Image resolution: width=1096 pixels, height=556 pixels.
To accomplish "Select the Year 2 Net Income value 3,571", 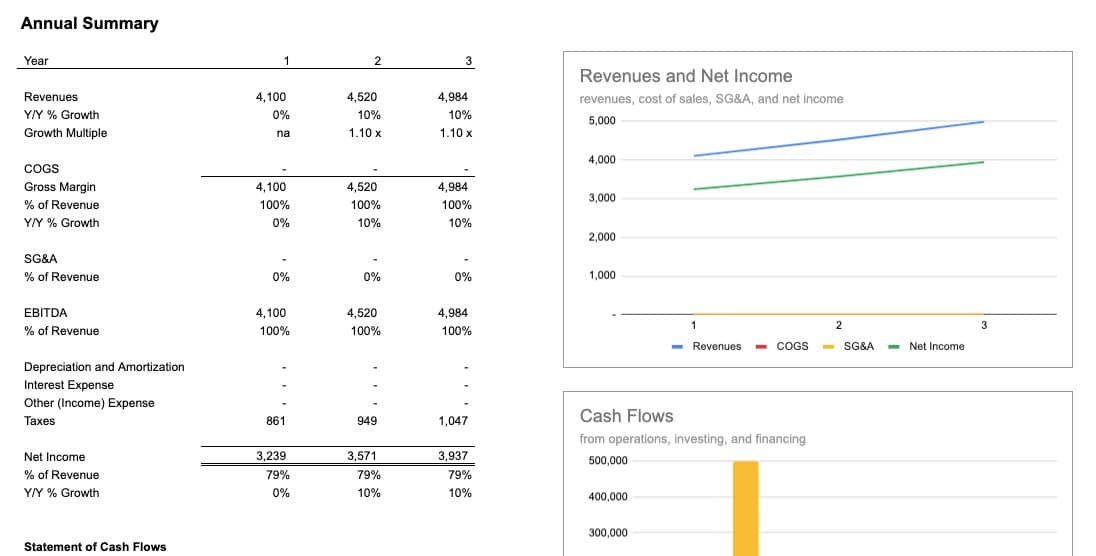I will 362,457.
